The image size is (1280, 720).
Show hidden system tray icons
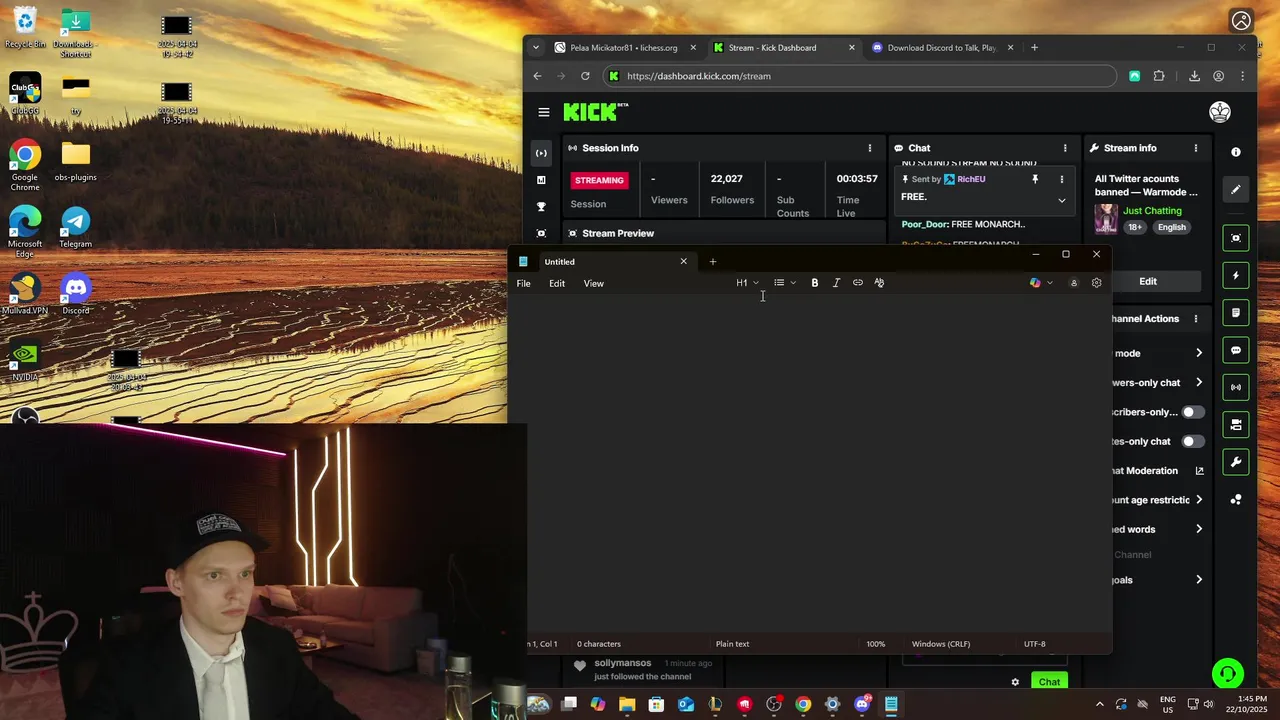[1099, 704]
